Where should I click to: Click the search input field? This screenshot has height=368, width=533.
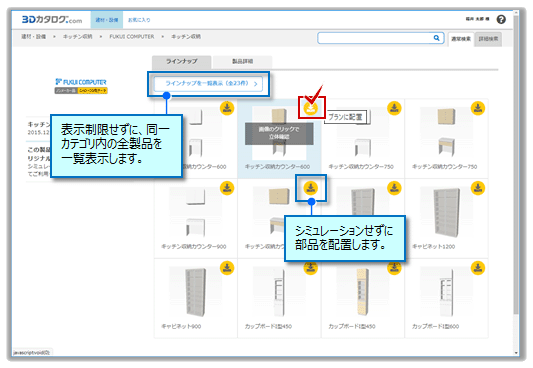coord(375,38)
